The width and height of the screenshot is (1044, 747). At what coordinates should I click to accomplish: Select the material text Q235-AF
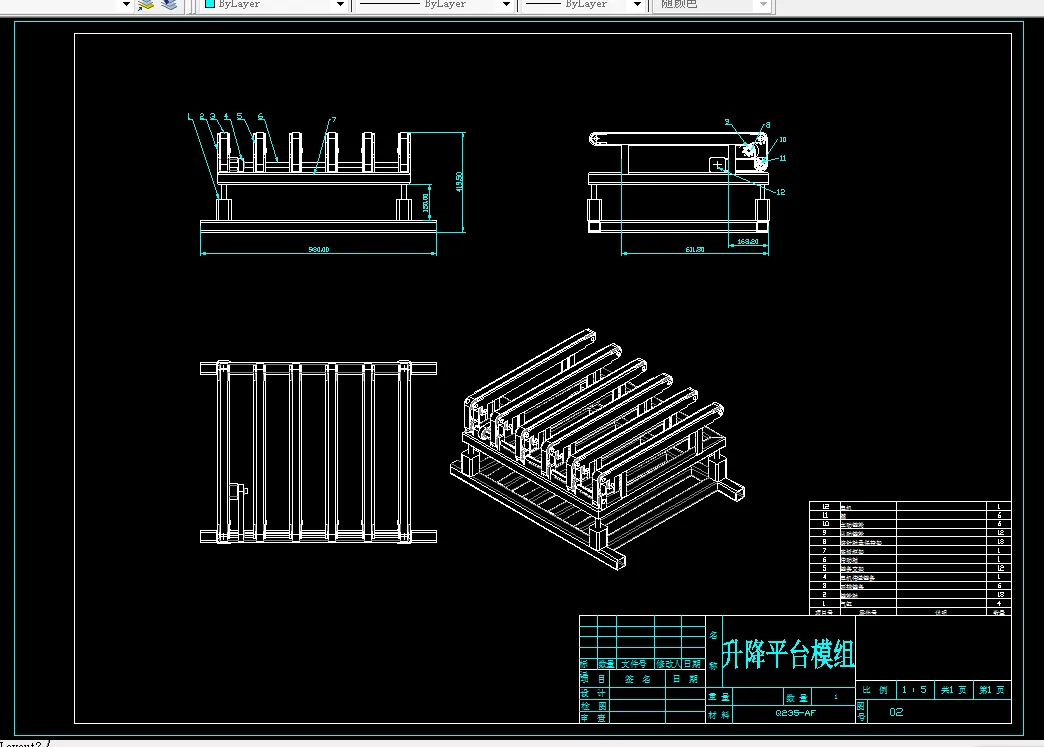click(795, 713)
